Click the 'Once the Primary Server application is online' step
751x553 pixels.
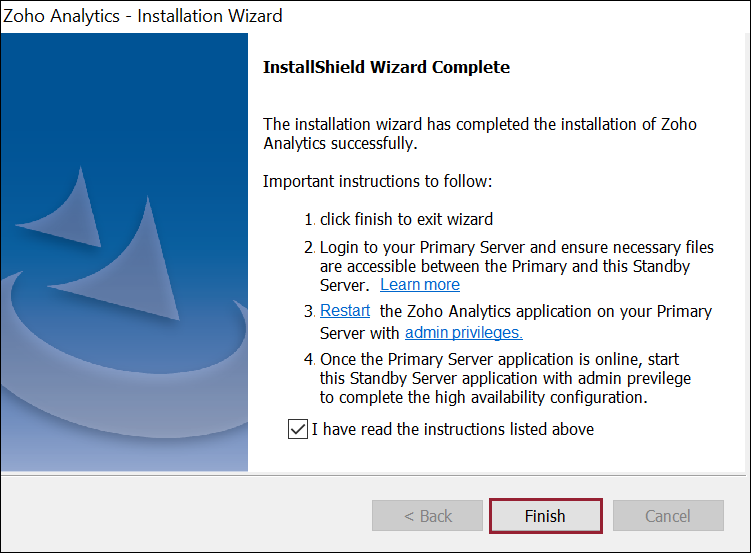(x=505, y=359)
